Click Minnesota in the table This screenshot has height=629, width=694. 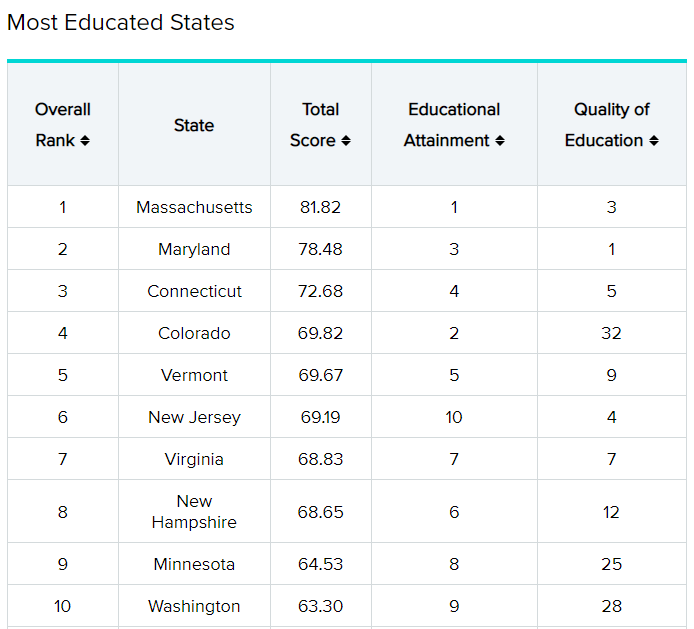[x=194, y=564]
